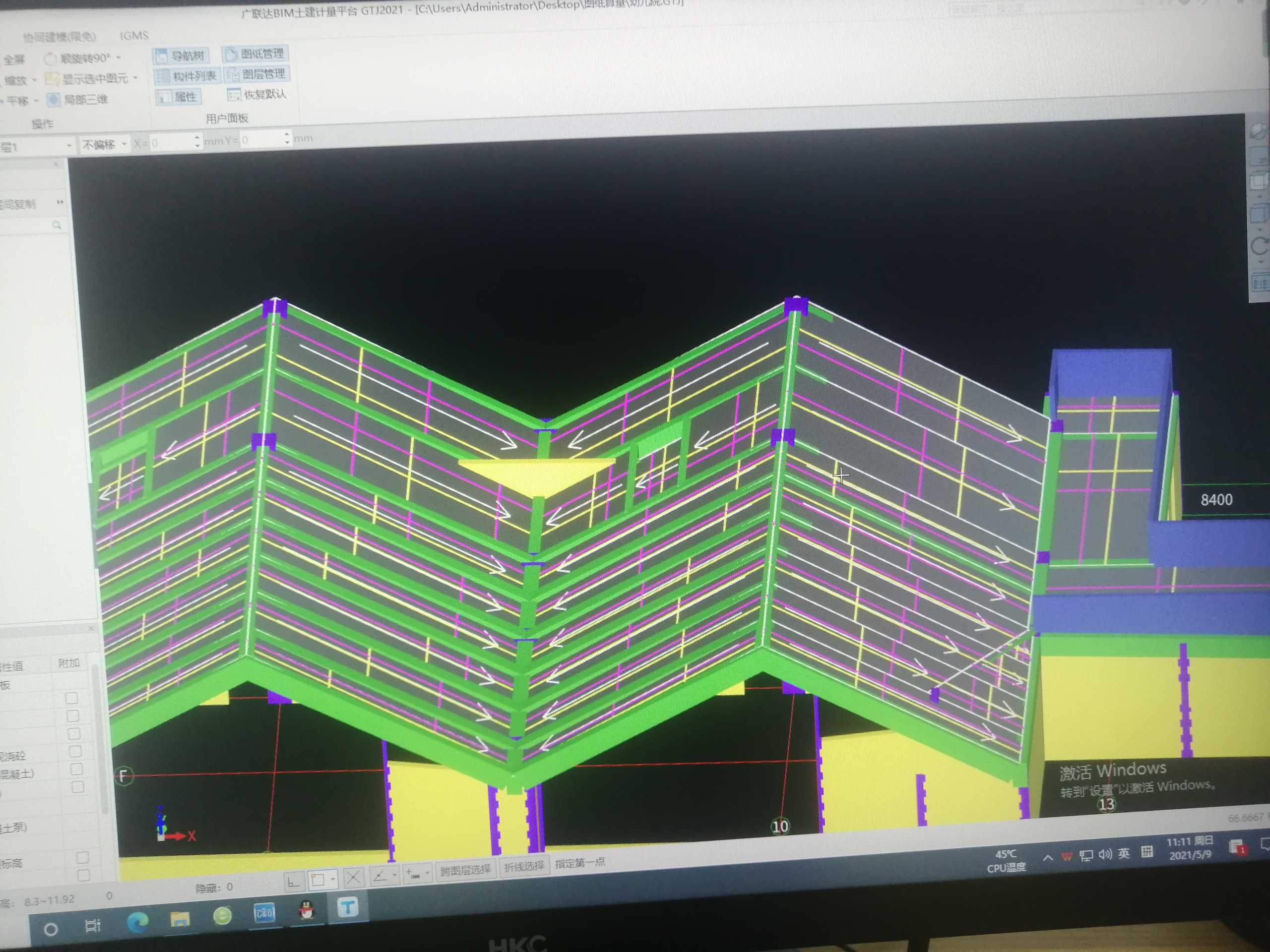Select the 协同建模(限免) ribbon tab

click(59, 37)
